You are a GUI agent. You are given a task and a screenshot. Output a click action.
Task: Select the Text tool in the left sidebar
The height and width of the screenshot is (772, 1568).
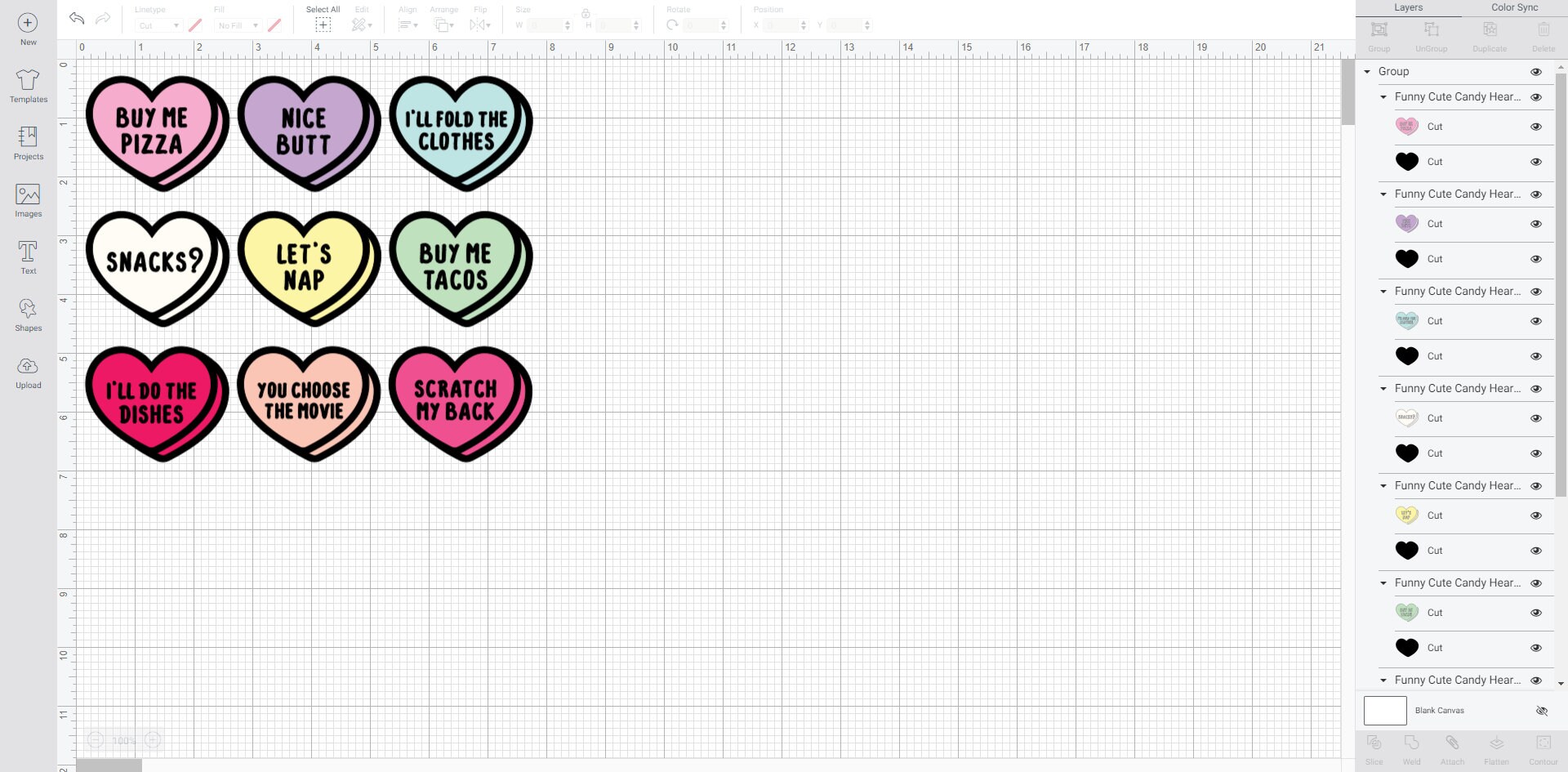coord(28,256)
